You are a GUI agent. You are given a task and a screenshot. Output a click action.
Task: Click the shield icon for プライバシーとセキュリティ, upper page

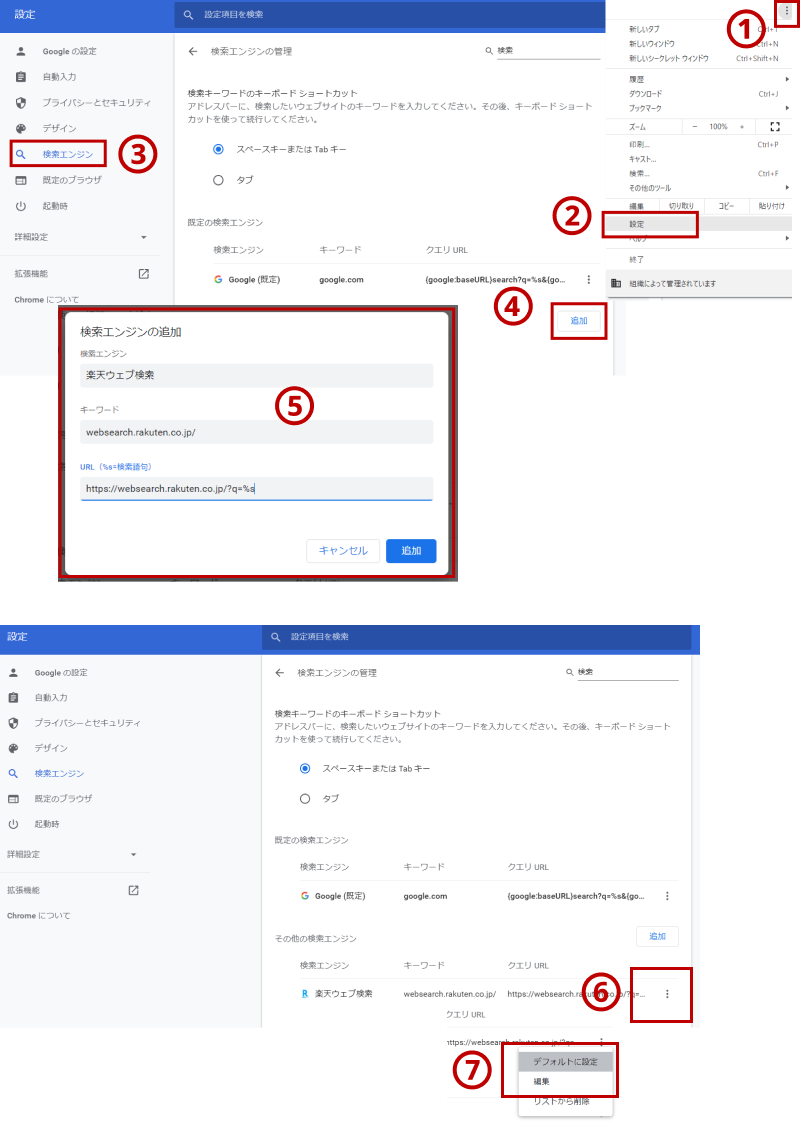21,103
